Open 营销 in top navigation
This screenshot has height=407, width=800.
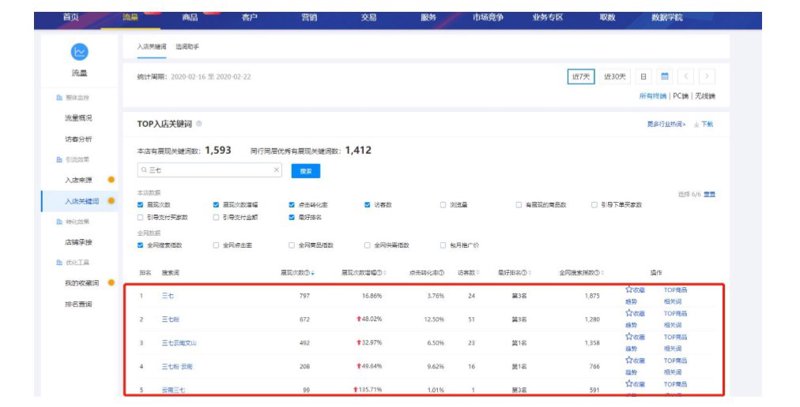[309, 17]
